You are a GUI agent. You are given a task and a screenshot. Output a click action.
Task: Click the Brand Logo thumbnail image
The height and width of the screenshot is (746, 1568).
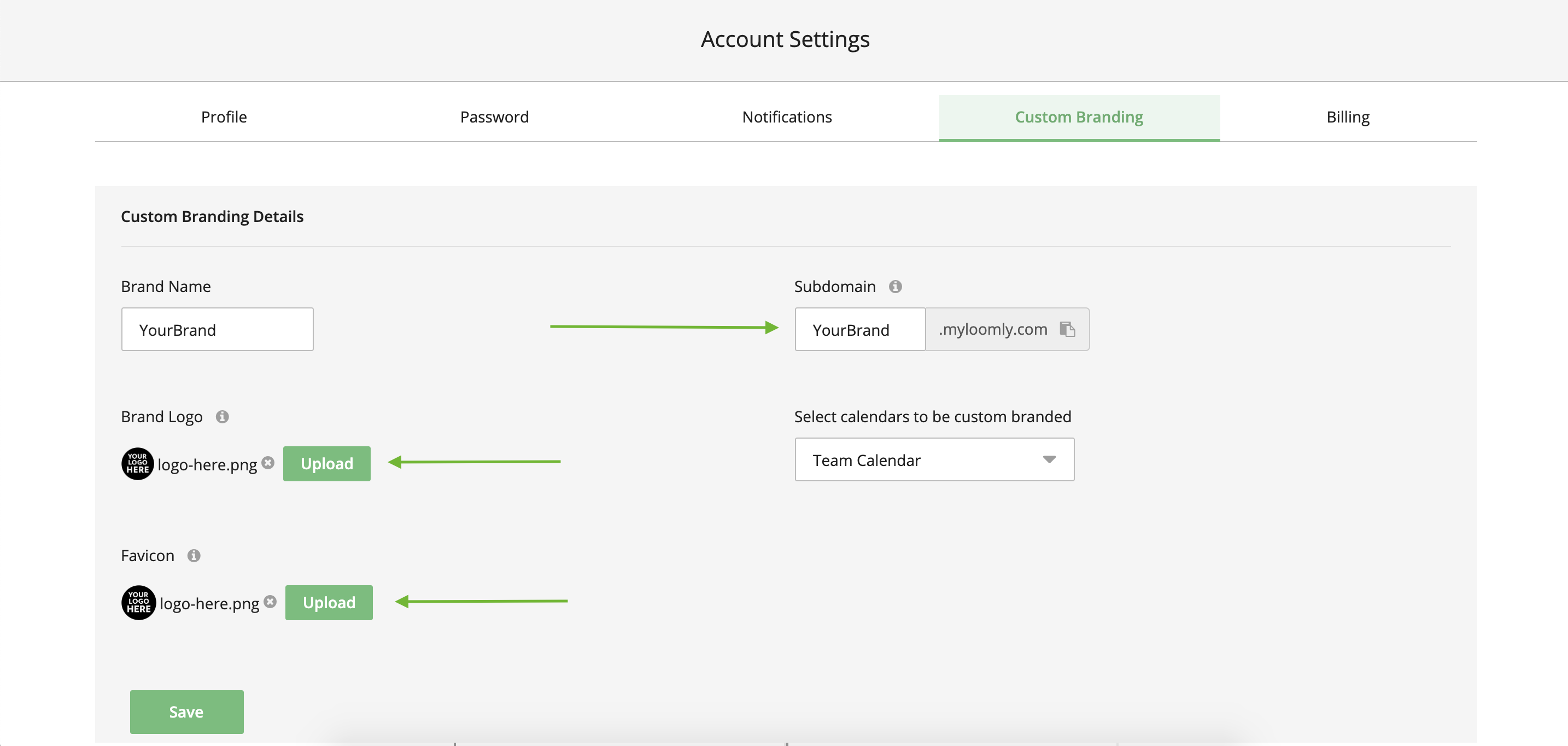click(x=138, y=463)
